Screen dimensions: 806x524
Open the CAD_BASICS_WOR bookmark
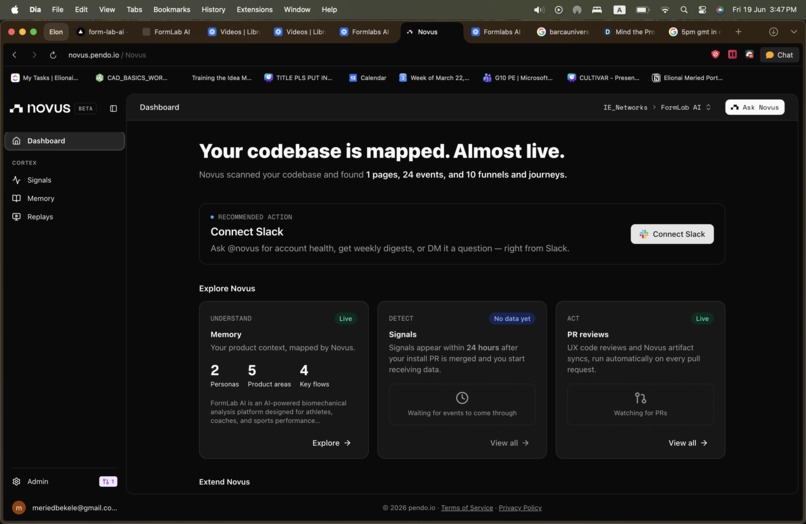pyautogui.click(x=132, y=78)
